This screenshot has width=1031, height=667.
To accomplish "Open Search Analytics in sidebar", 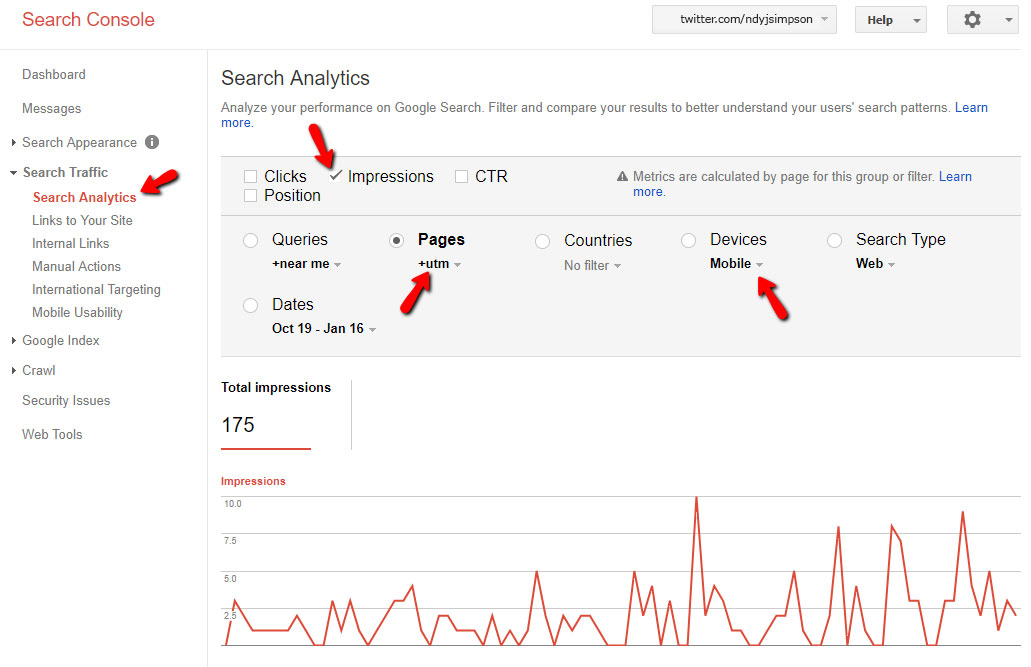I will [84, 197].
